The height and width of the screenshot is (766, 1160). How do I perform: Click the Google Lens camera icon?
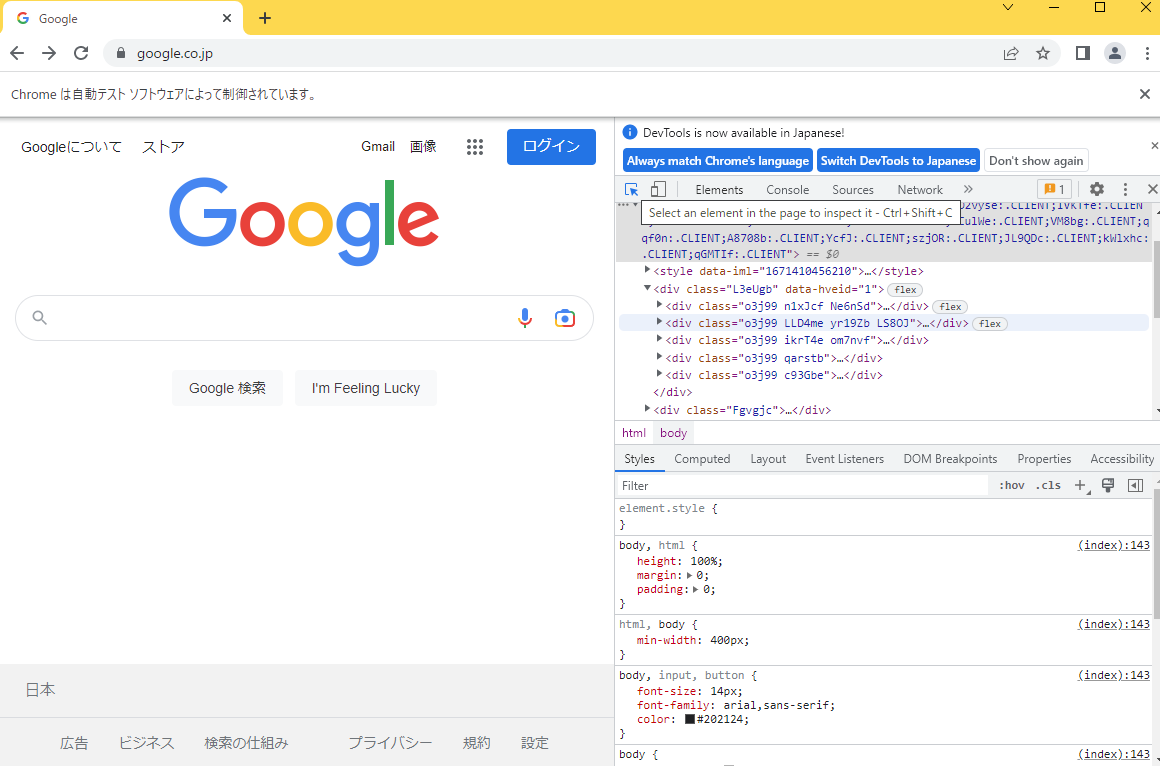click(565, 317)
